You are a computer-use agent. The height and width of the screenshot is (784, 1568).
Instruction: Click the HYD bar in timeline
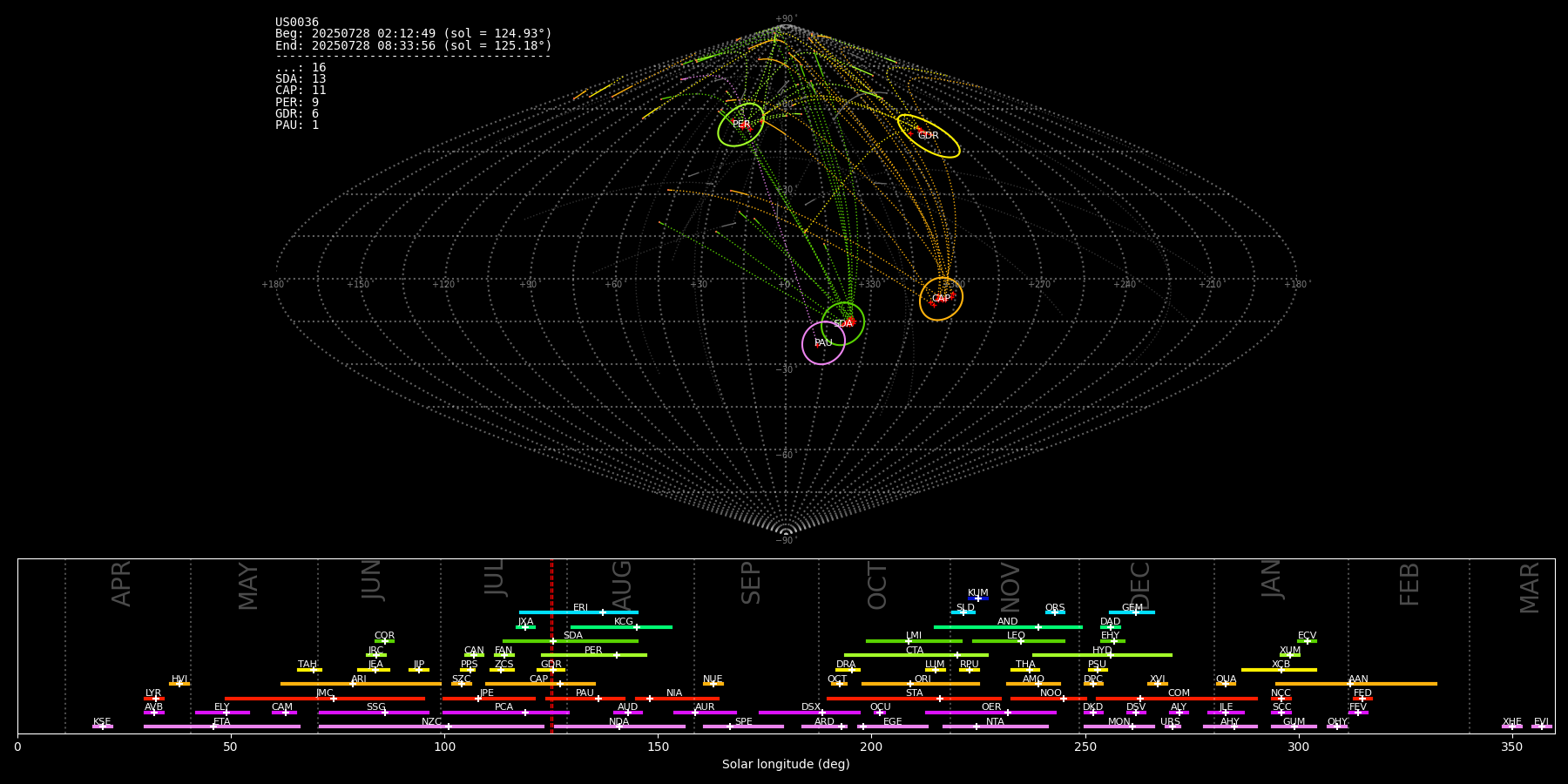point(1102,655)
